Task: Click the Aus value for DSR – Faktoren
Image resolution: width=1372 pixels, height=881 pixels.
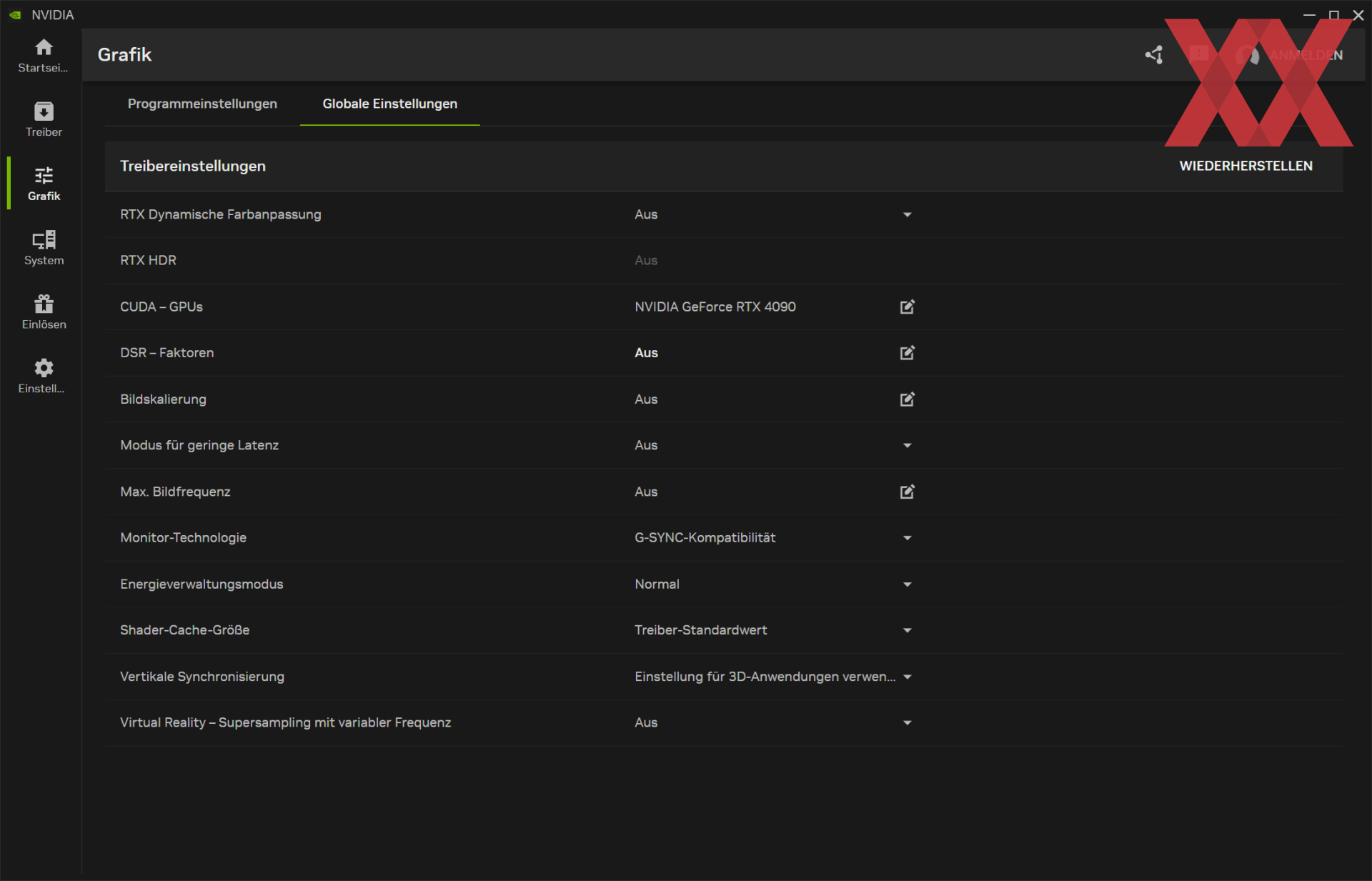Action: pos(646,353)
